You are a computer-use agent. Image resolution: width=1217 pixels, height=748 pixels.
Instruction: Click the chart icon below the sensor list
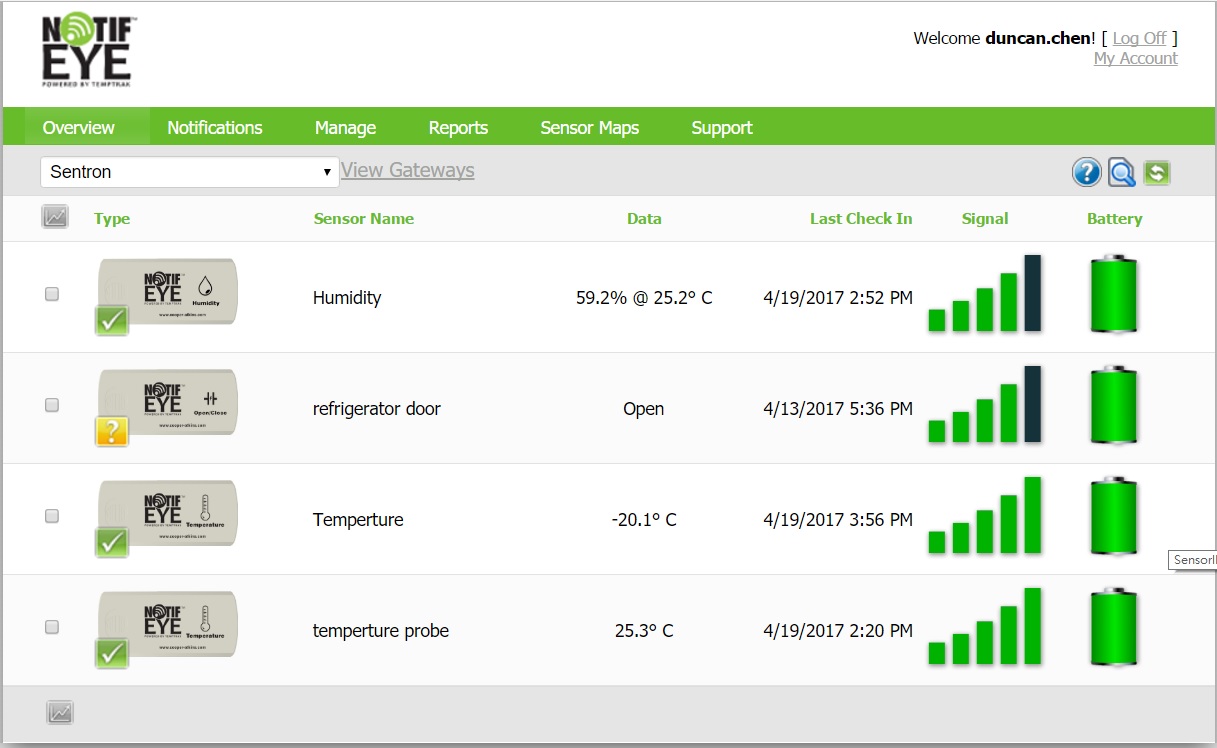[60, 713]
